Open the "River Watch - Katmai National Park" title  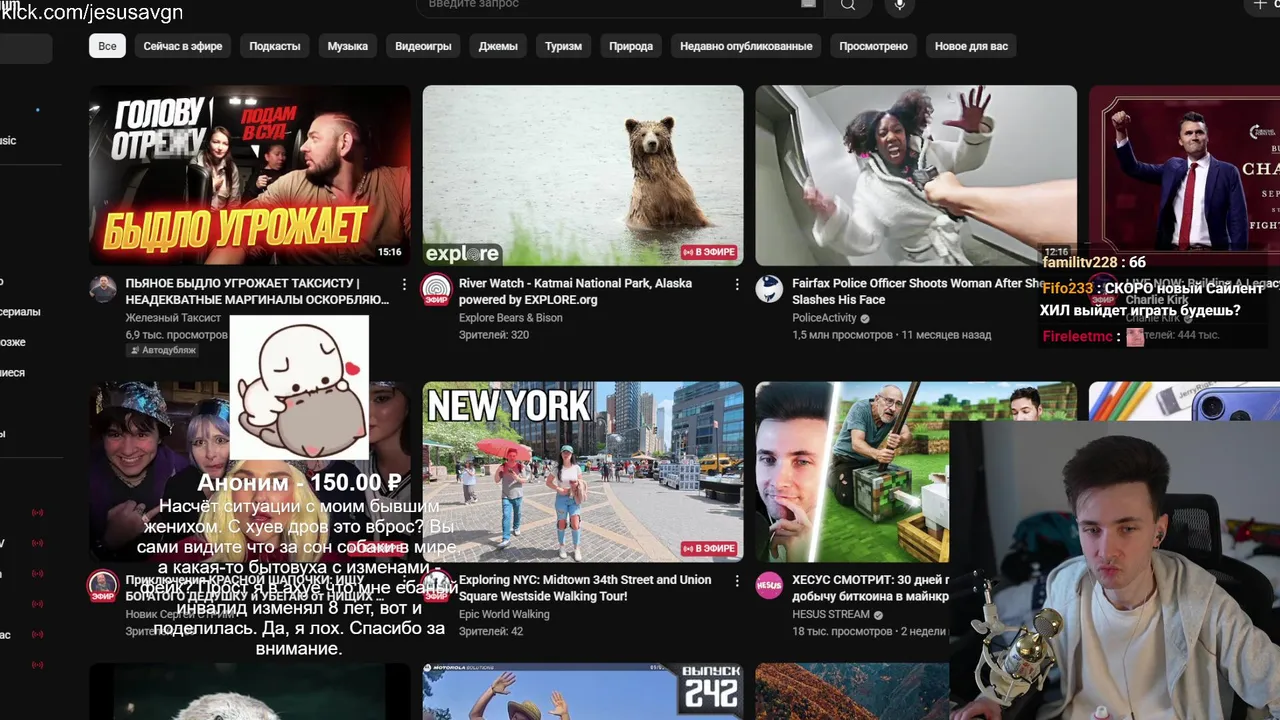(x=575, y=291)
